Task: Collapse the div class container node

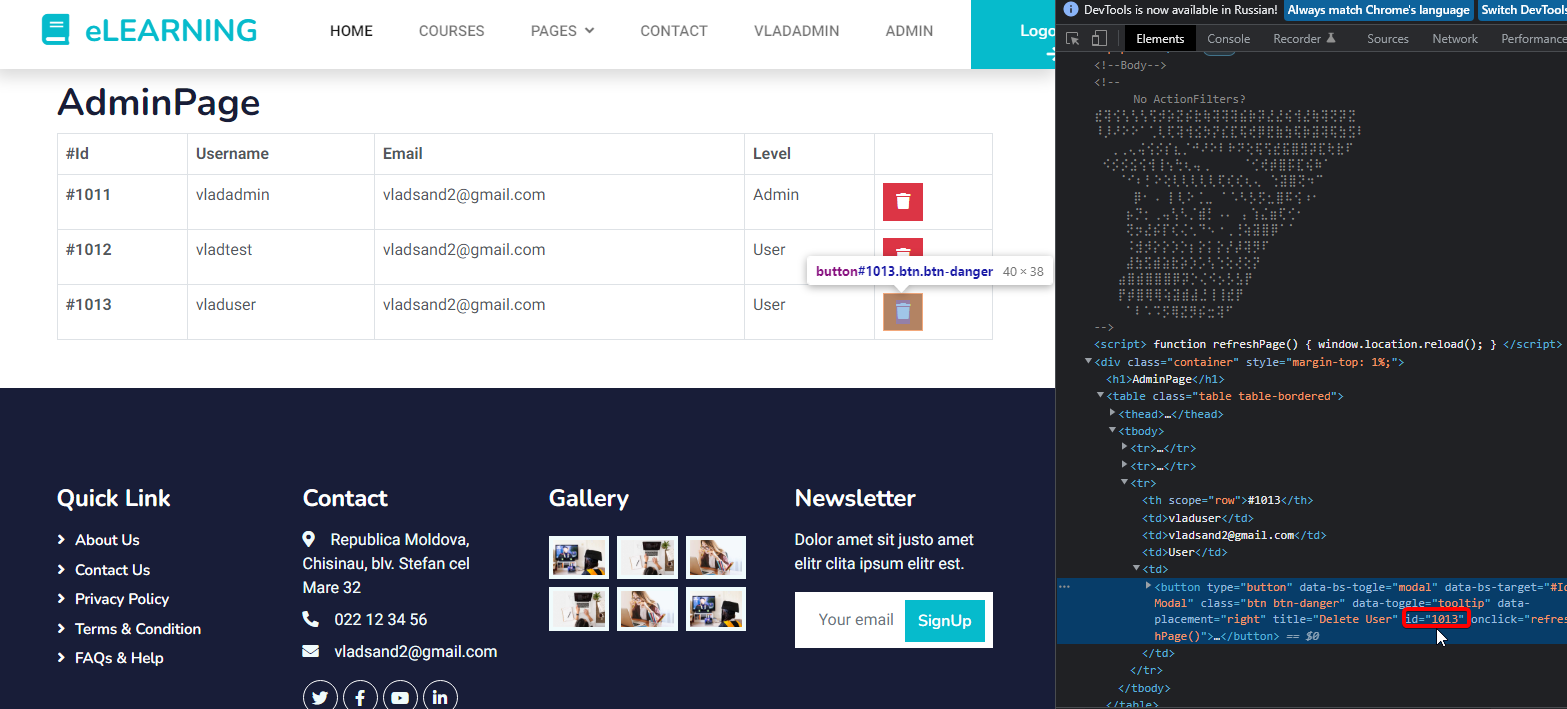Action: point(1089,362)
